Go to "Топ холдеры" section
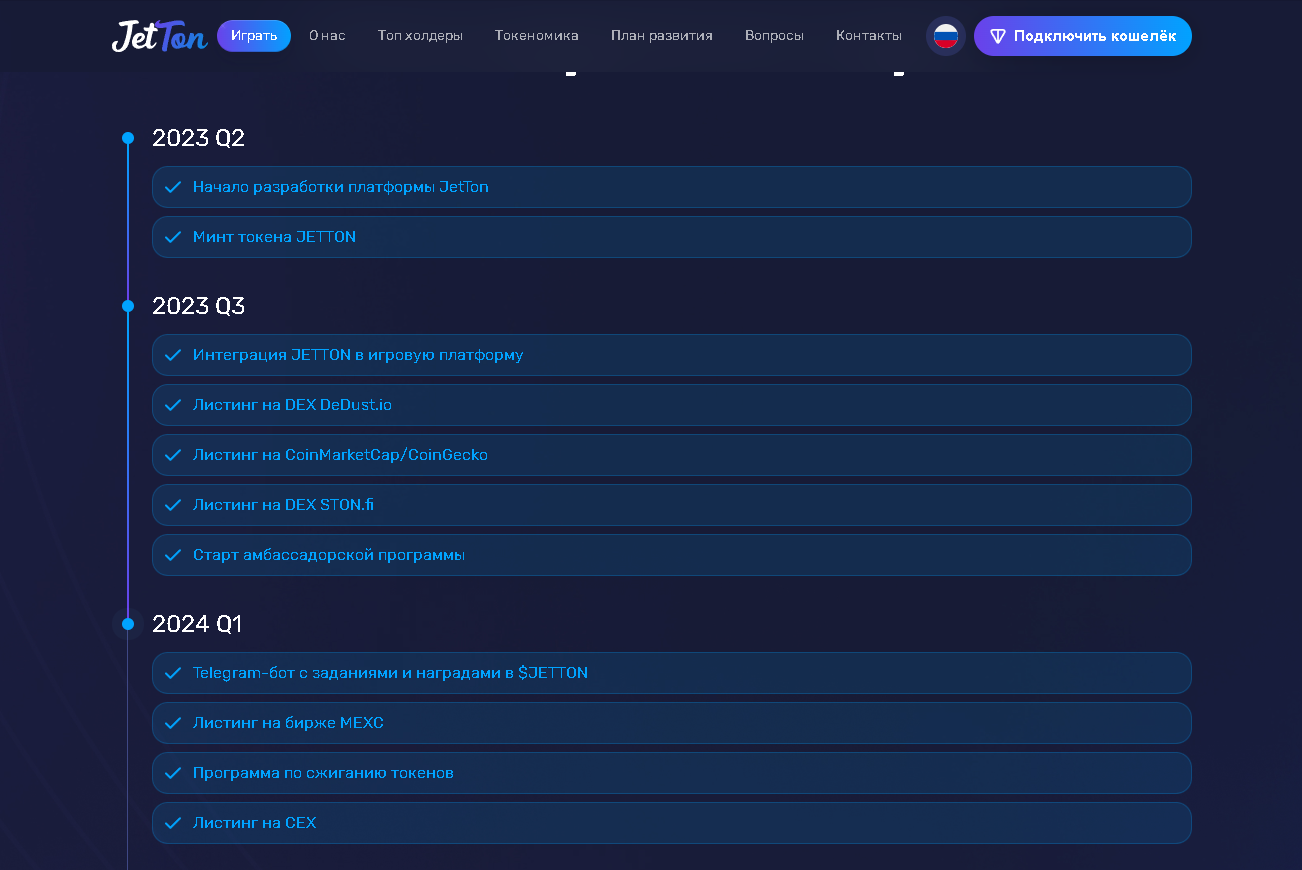The width and height of the screenshot is (1302, 870). (420, 36)
